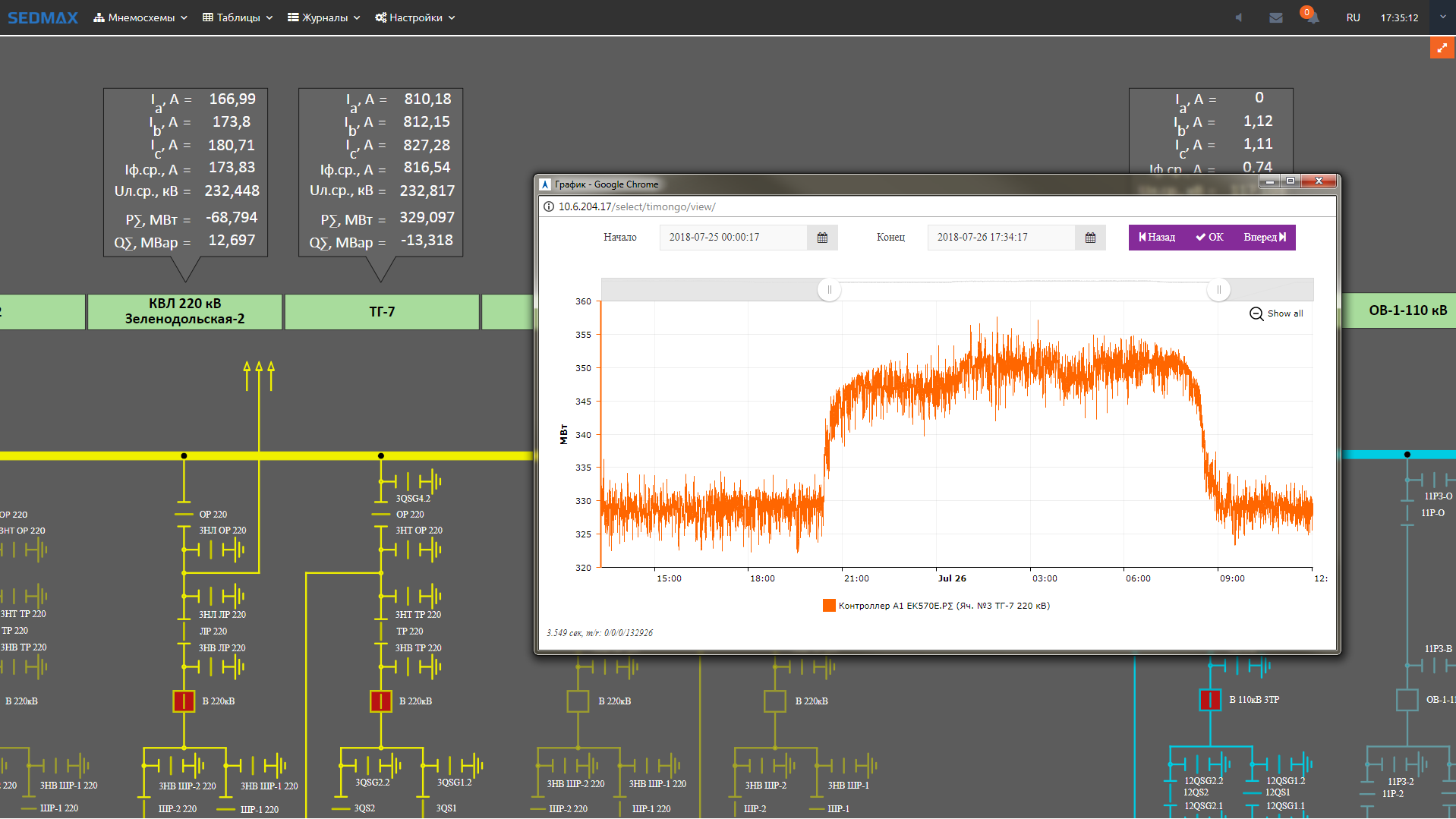
Task: Click the mail envelope icon
Action: pyautogui.click(x=1275, y=17)
